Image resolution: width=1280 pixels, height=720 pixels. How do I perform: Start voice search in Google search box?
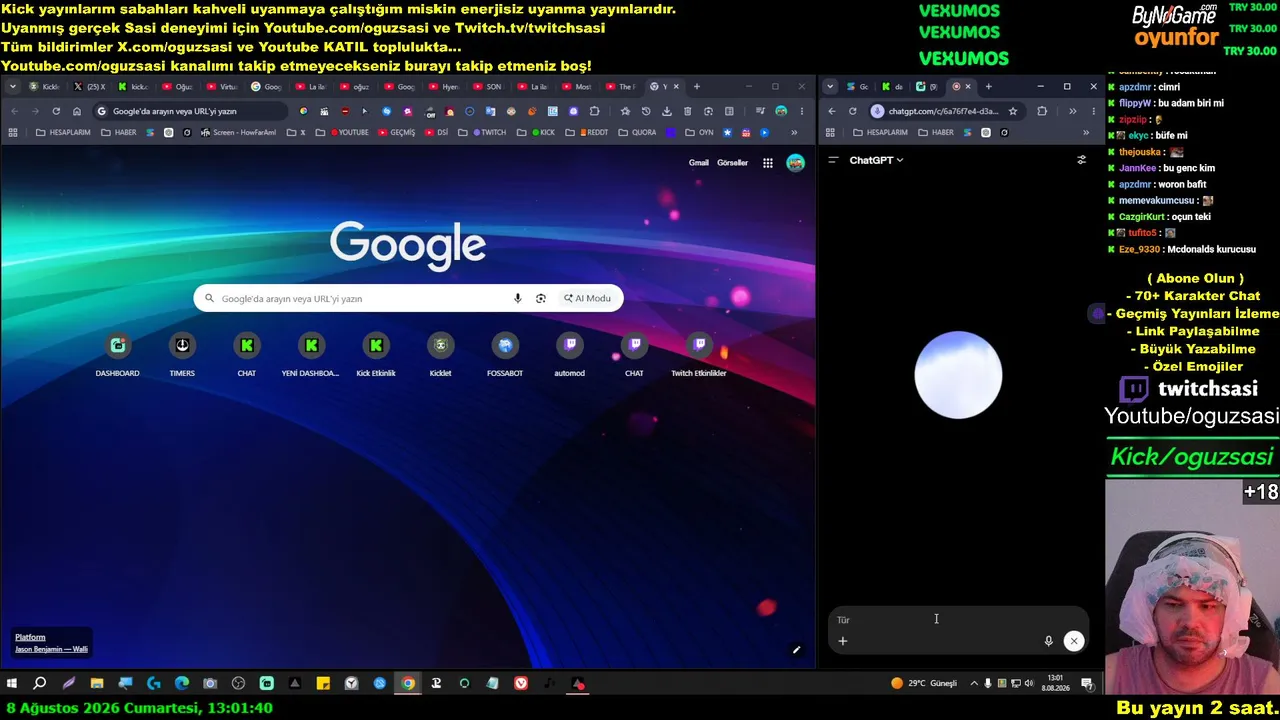pos(517,298)
